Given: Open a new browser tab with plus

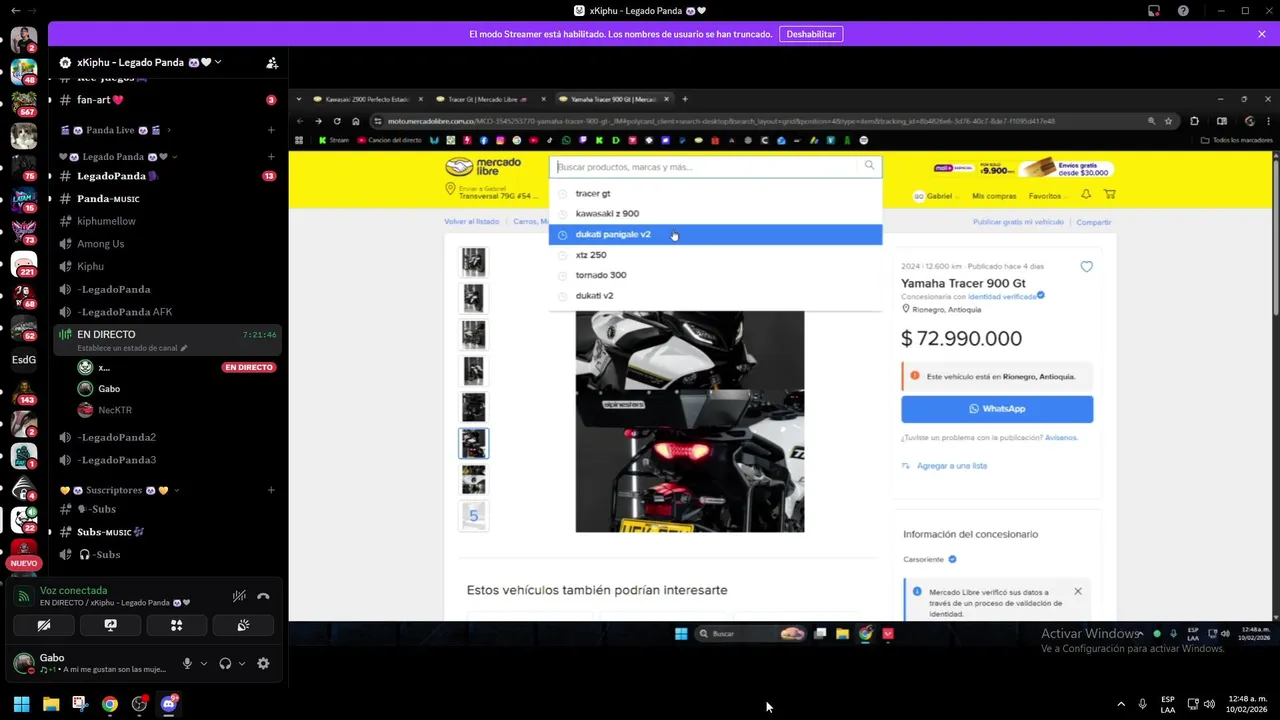Looking at the screenshot, I should (685, 99).
